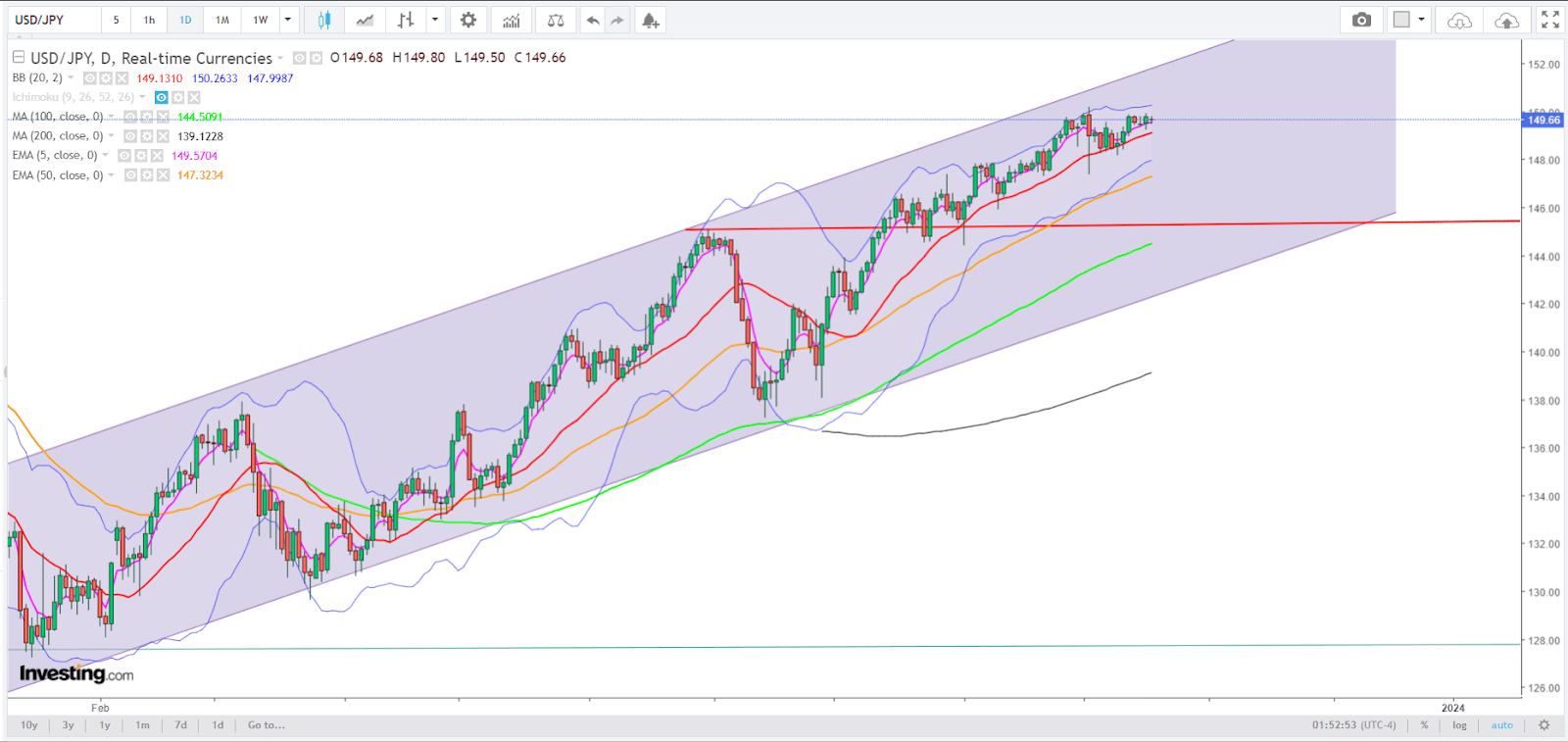Set the 10y date range
Viewport: 1568px width, 742px height.
[x=29, y=725]
